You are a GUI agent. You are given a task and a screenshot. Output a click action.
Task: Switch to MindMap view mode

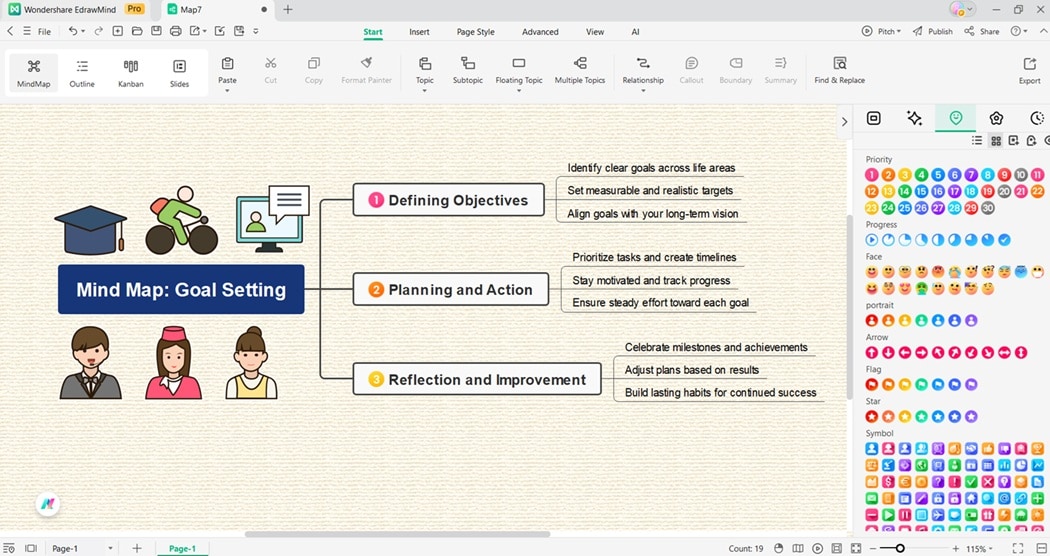pos(33,73)
